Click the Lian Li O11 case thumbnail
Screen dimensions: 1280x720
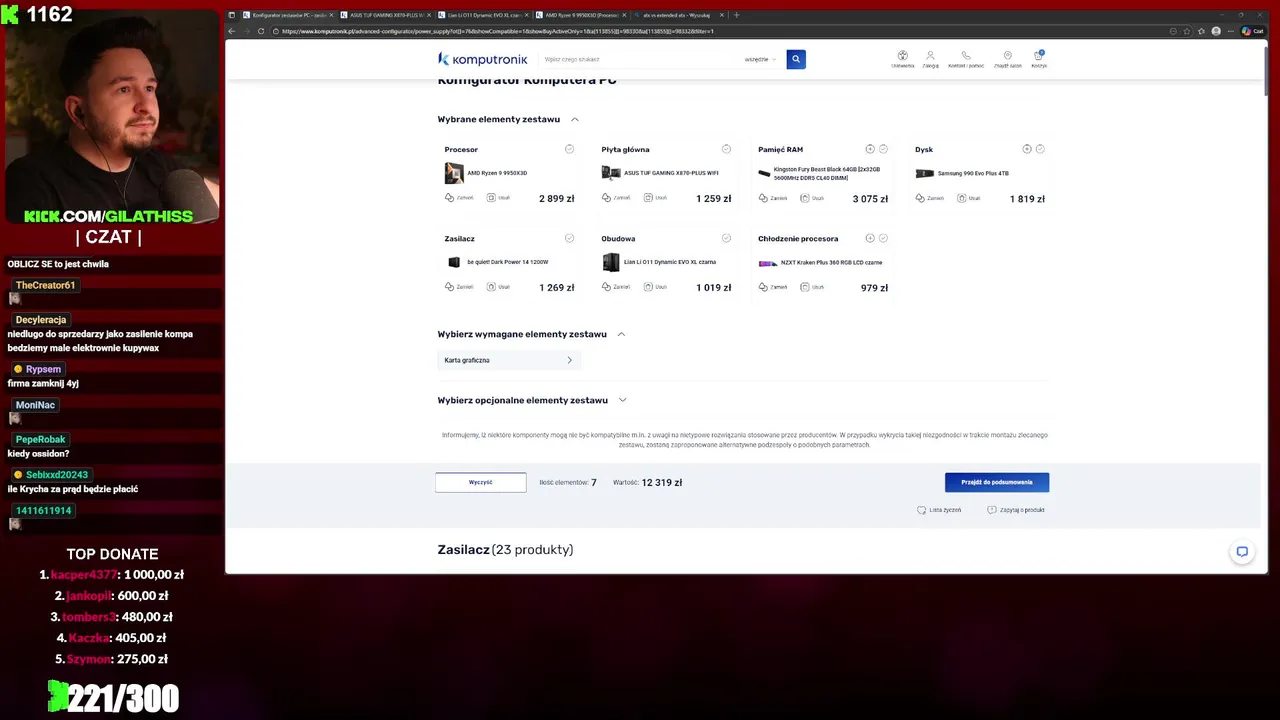(x=611, y=262)
